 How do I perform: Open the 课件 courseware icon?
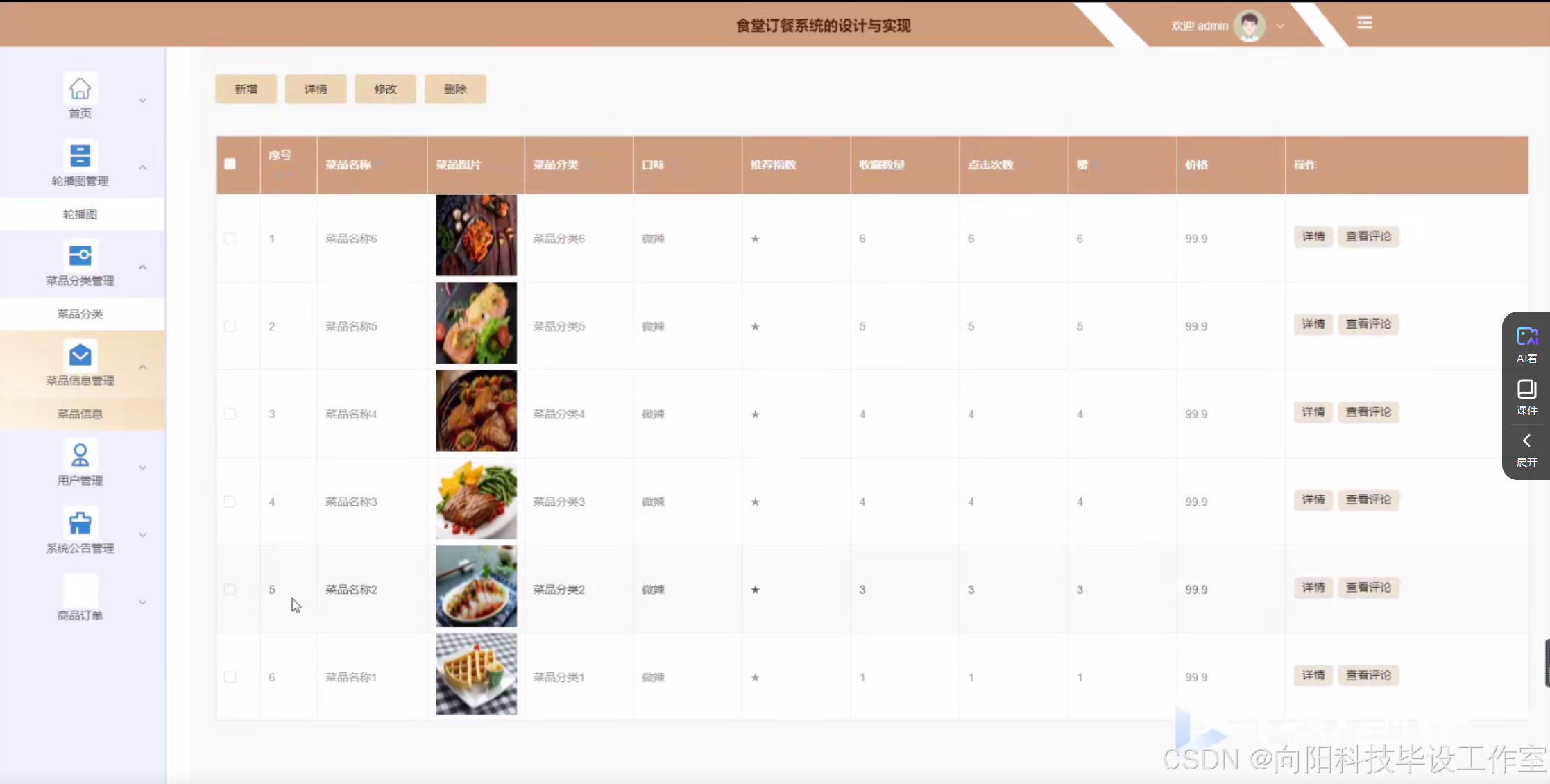[x=1526, y=389]
